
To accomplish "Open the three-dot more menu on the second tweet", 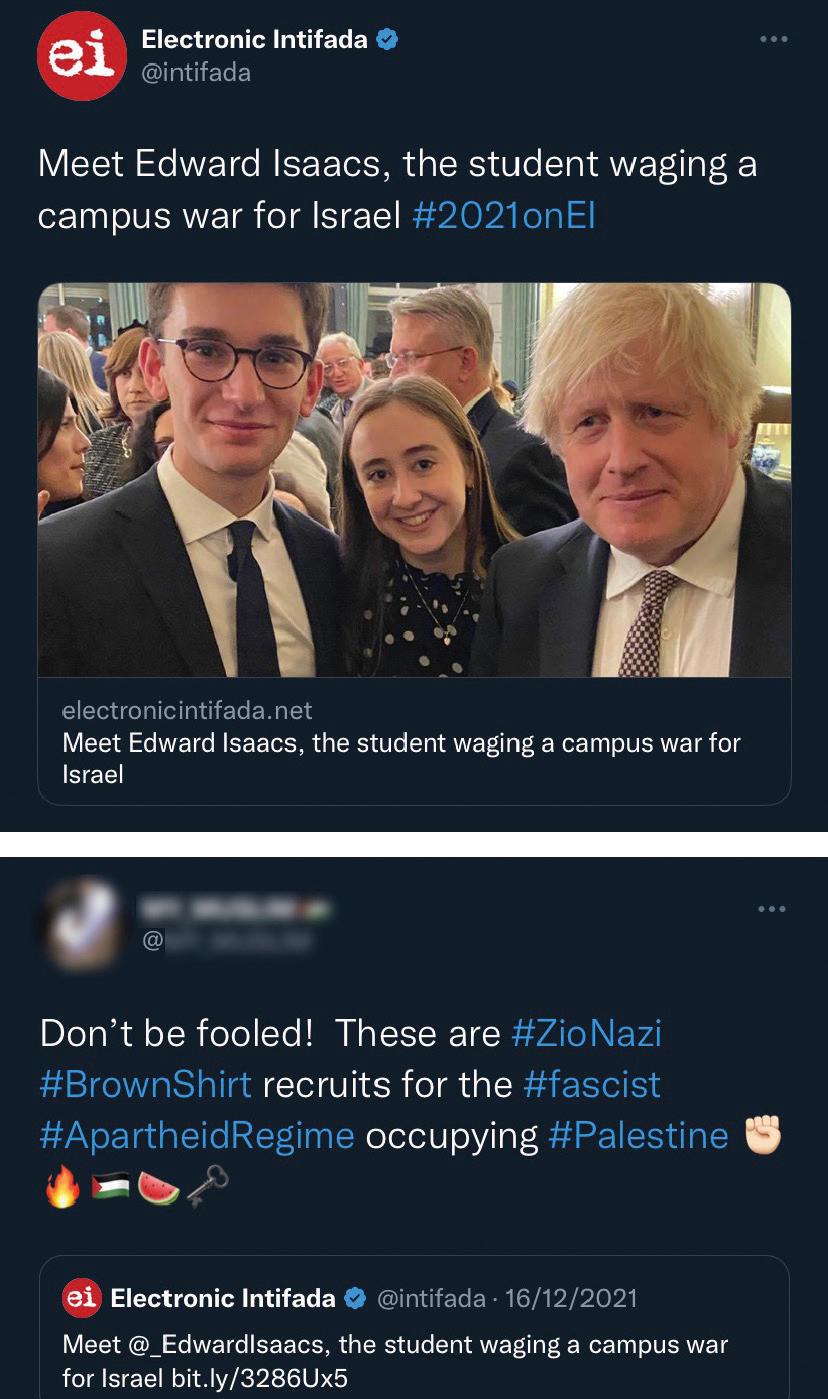I will 773,909.
